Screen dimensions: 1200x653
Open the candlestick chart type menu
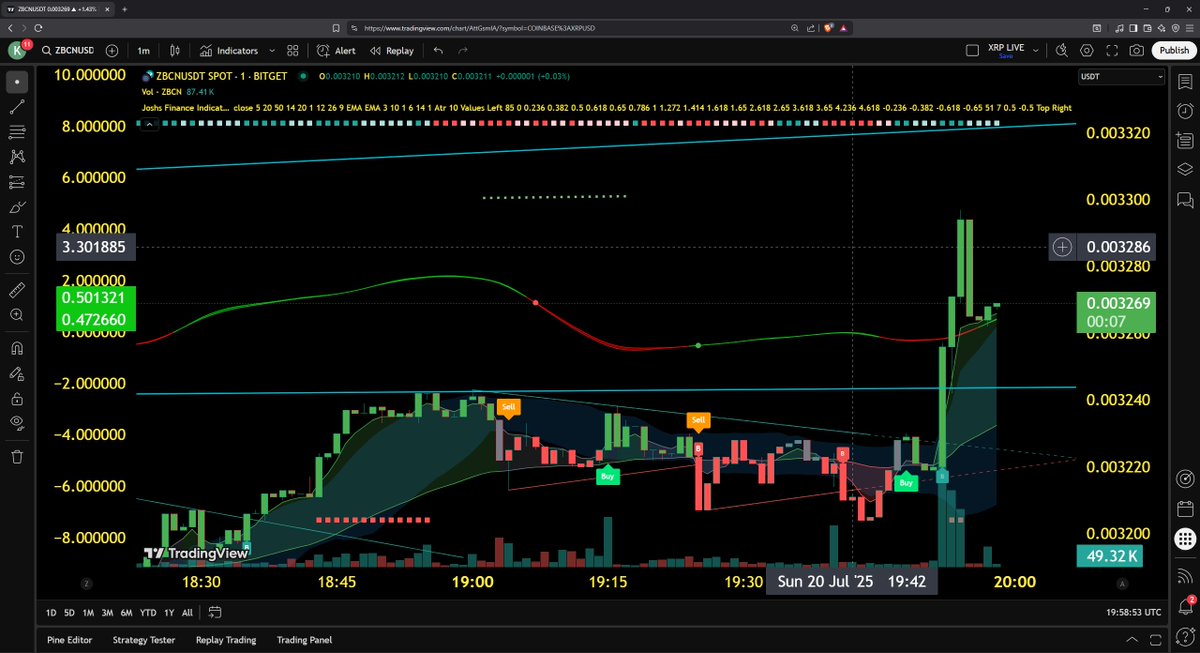click(175, 50)
